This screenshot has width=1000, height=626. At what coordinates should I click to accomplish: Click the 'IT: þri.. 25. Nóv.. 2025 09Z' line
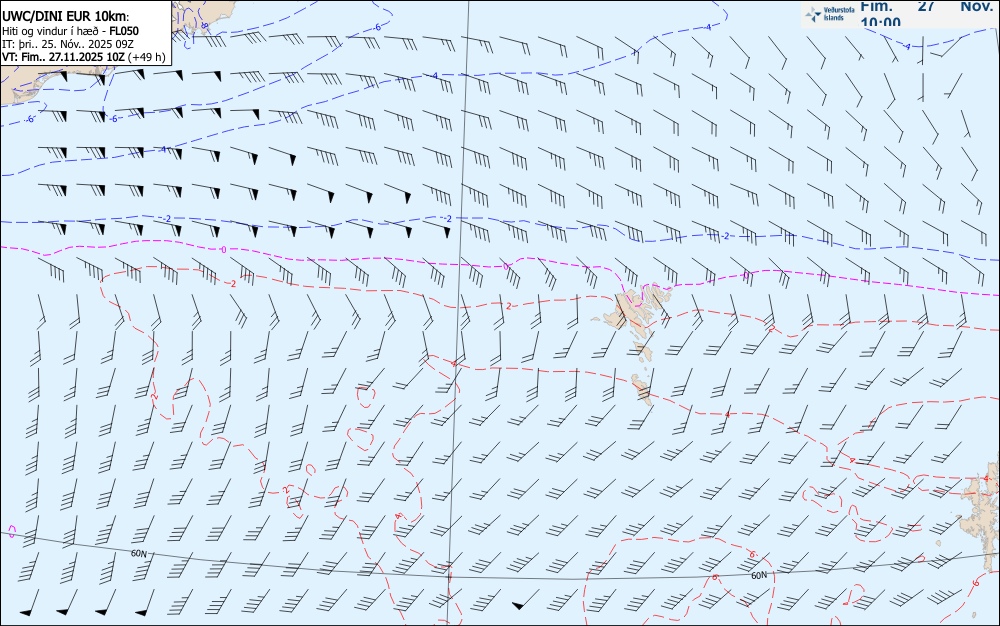pos(68,44)
